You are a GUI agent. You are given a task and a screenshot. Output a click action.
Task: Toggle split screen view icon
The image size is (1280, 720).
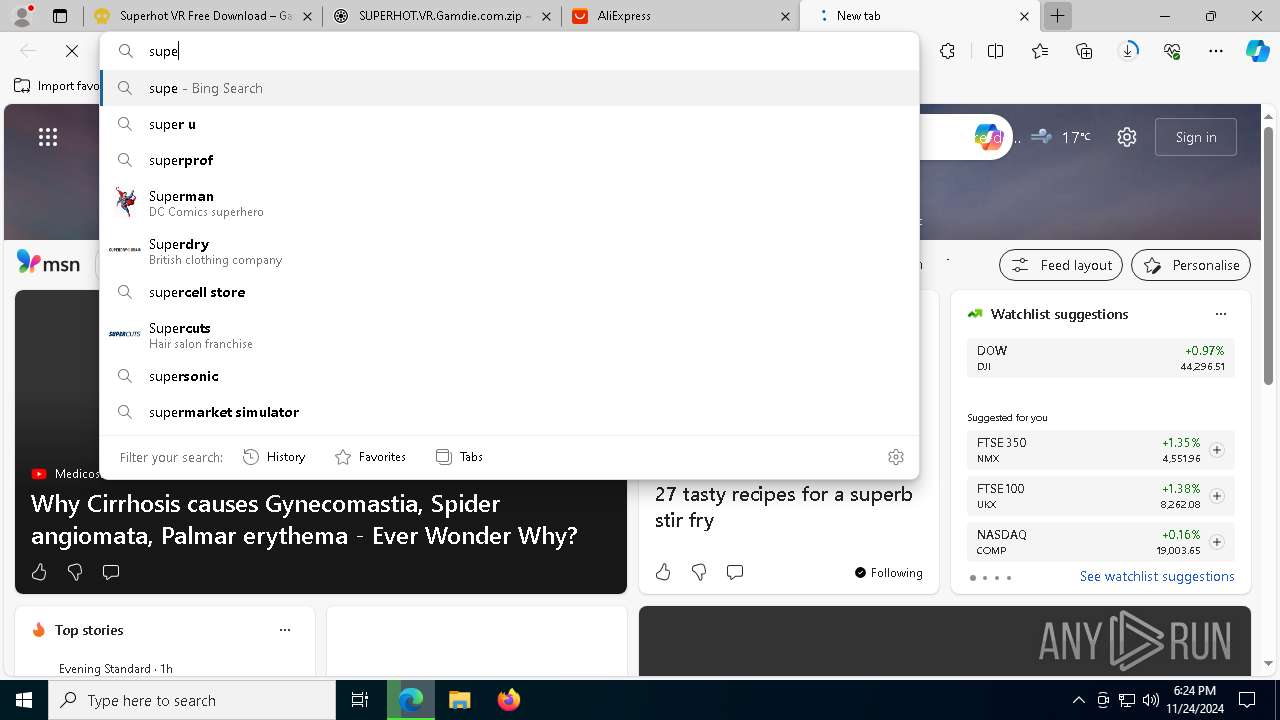995,51
